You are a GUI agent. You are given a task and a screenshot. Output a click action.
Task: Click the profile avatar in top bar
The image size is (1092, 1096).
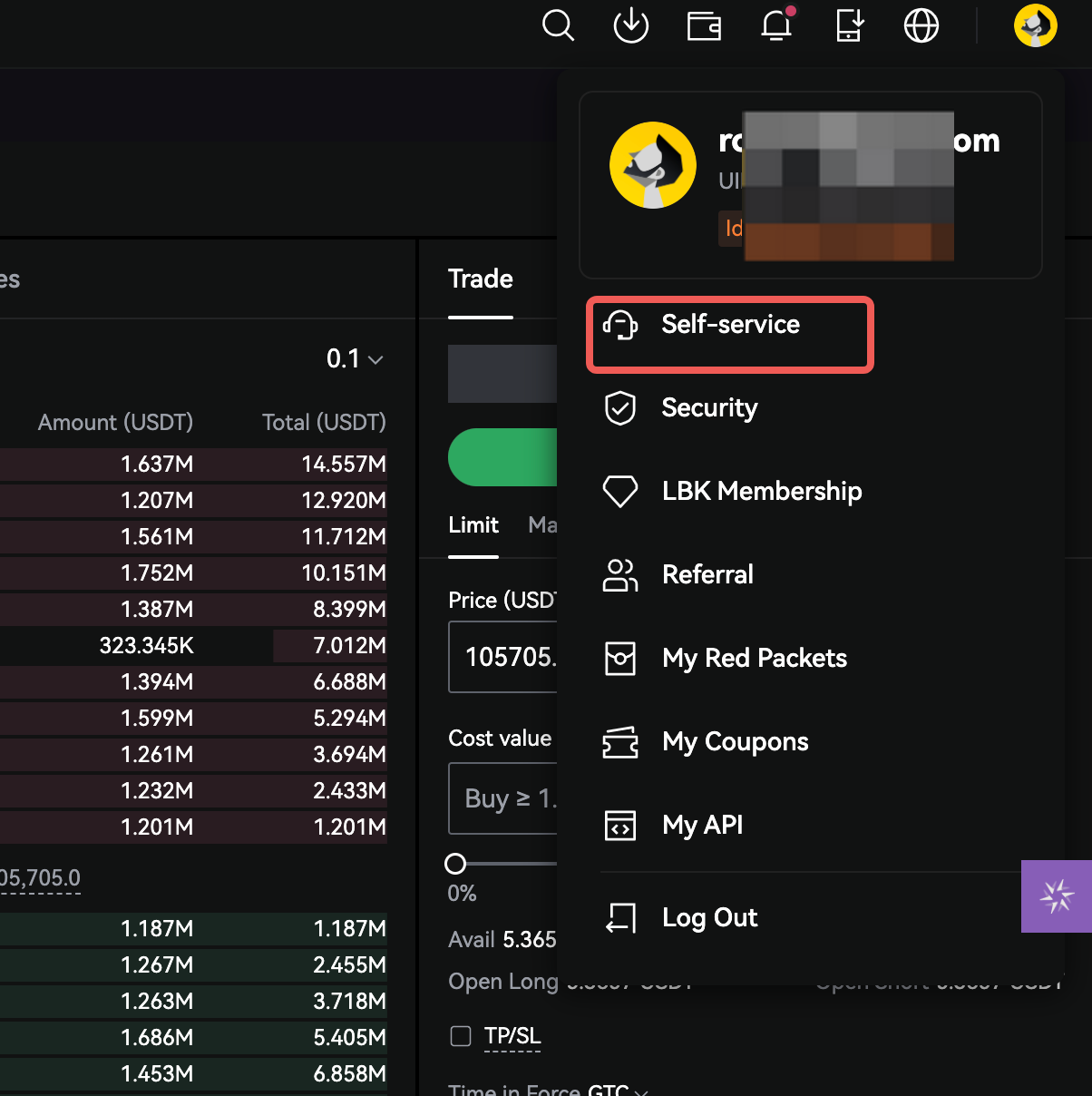point(1035,25)
